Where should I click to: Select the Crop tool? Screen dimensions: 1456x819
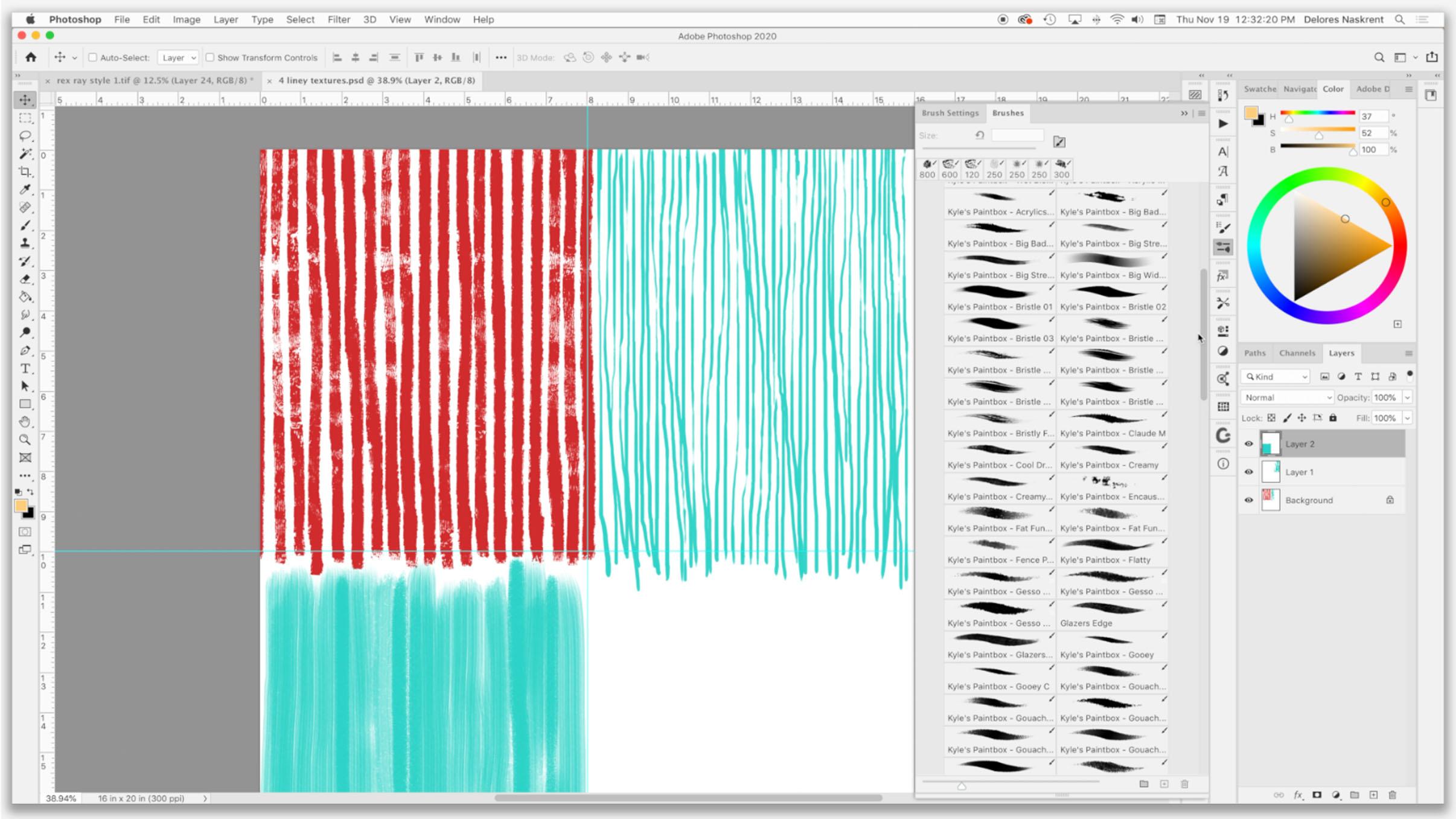click(25, 172)
